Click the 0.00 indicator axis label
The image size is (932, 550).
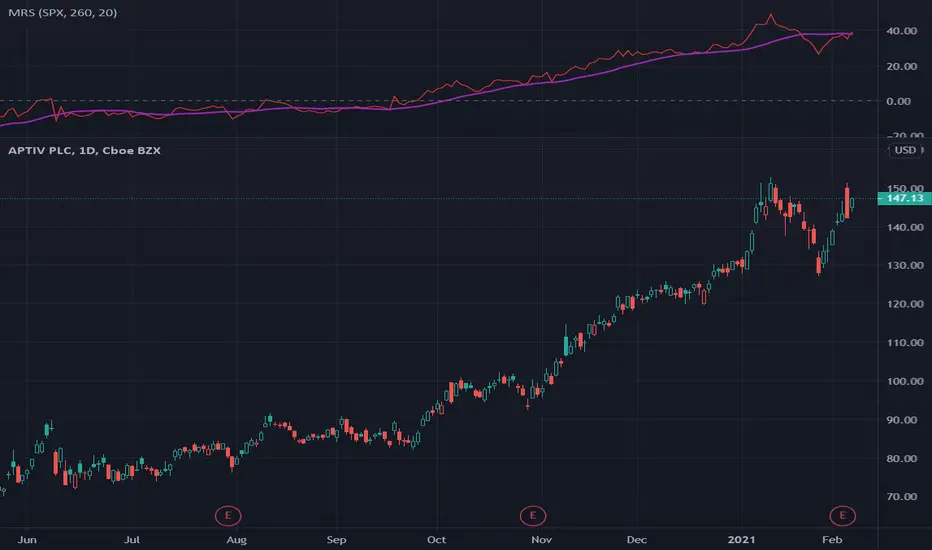(x=898, y=101)
